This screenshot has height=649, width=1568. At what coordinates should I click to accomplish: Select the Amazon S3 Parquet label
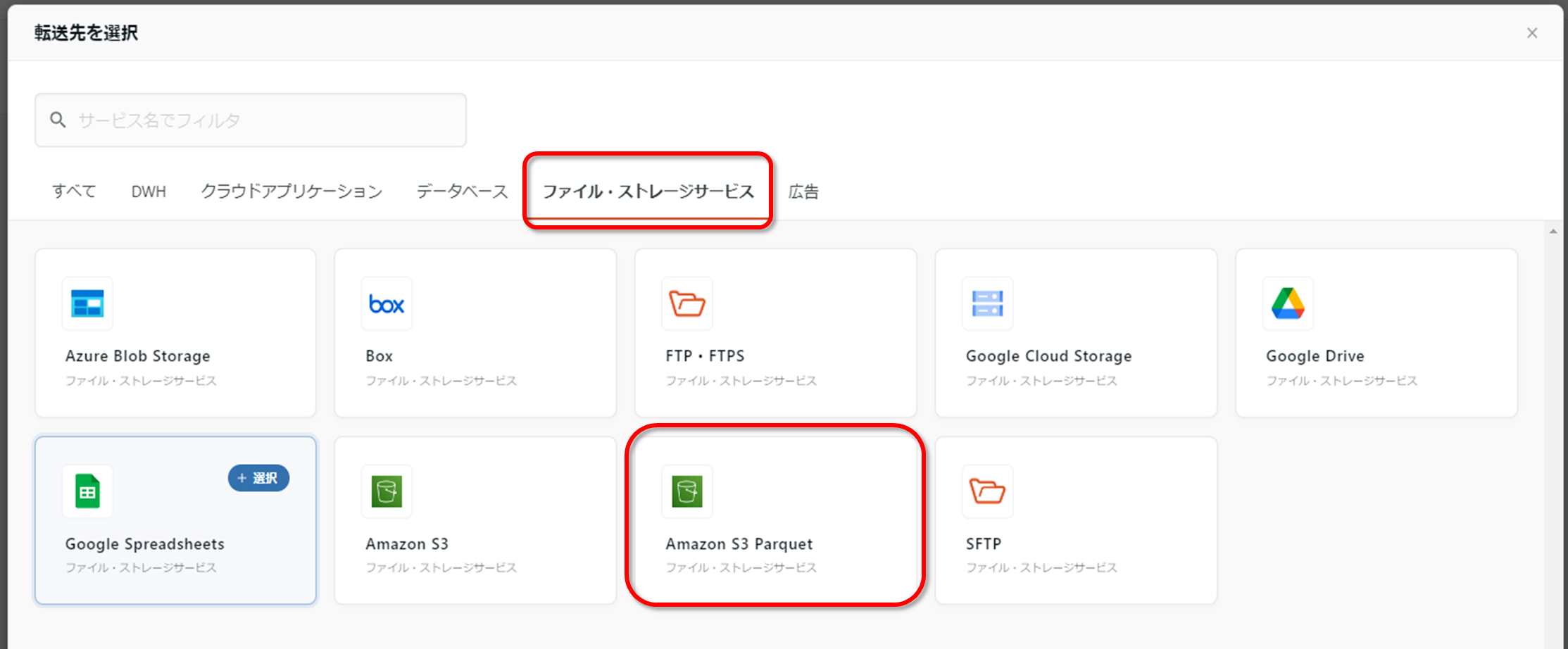click(739, 544)
